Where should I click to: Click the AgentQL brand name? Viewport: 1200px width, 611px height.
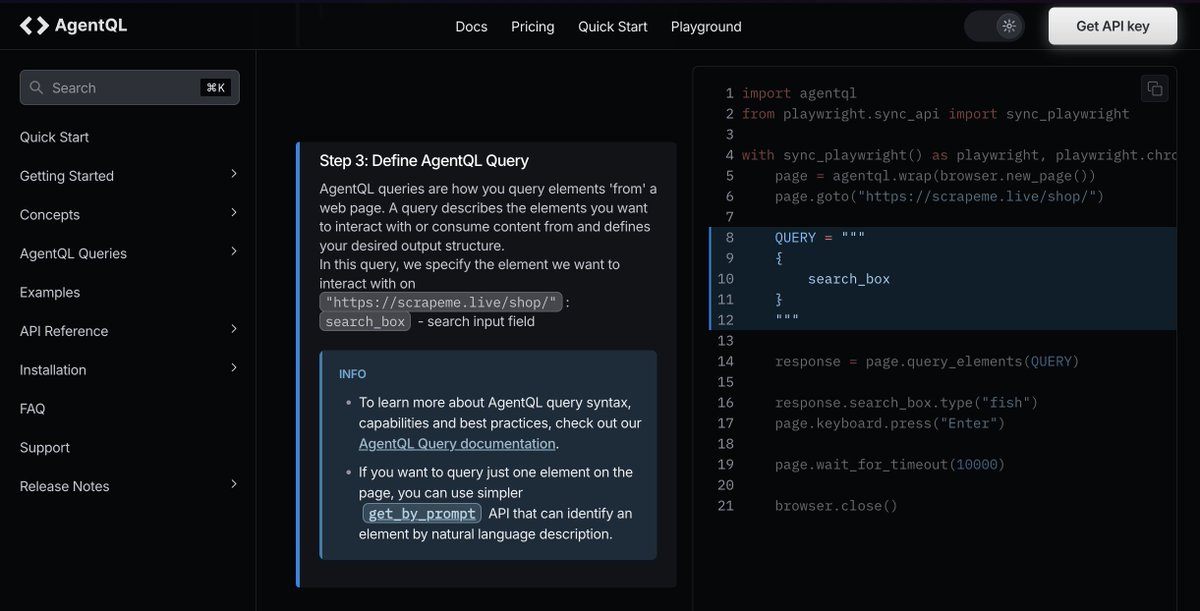[90, 26]
